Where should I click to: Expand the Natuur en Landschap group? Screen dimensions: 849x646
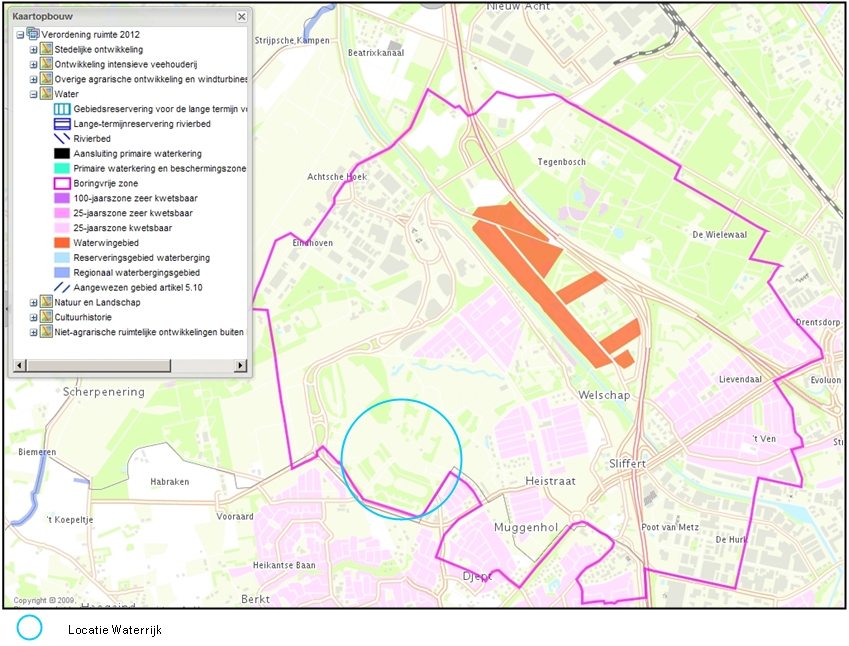point(33,302)
